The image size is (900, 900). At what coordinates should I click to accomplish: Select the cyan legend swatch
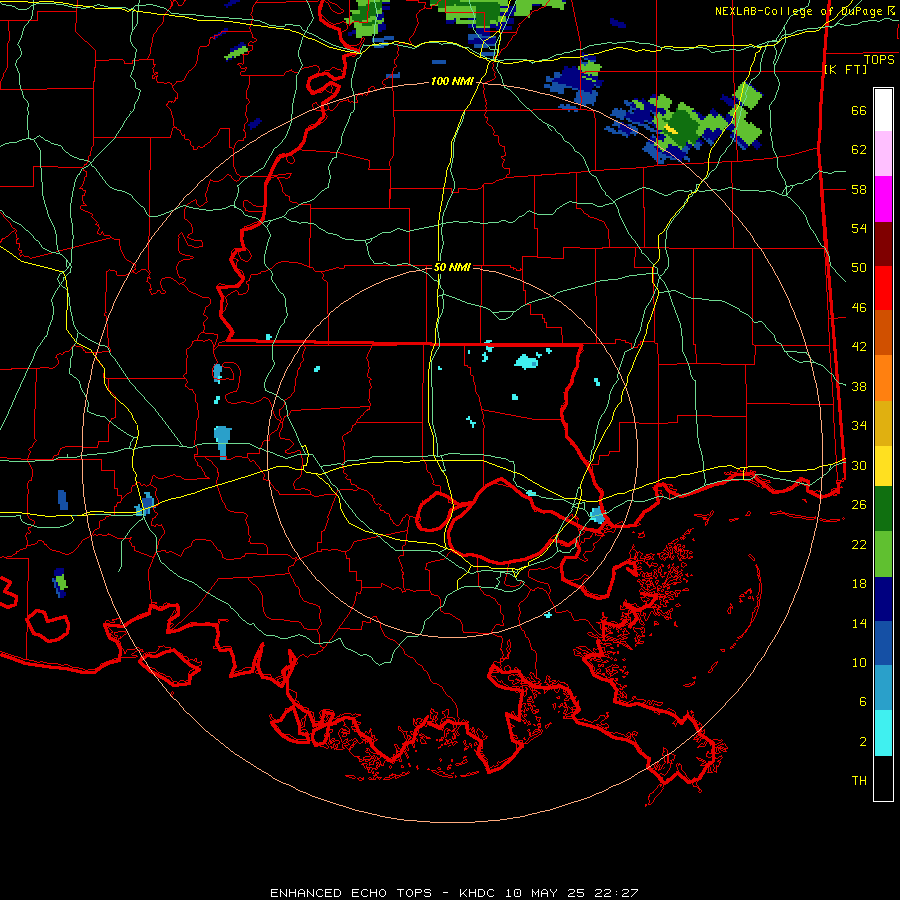click(x=883, y=733)
